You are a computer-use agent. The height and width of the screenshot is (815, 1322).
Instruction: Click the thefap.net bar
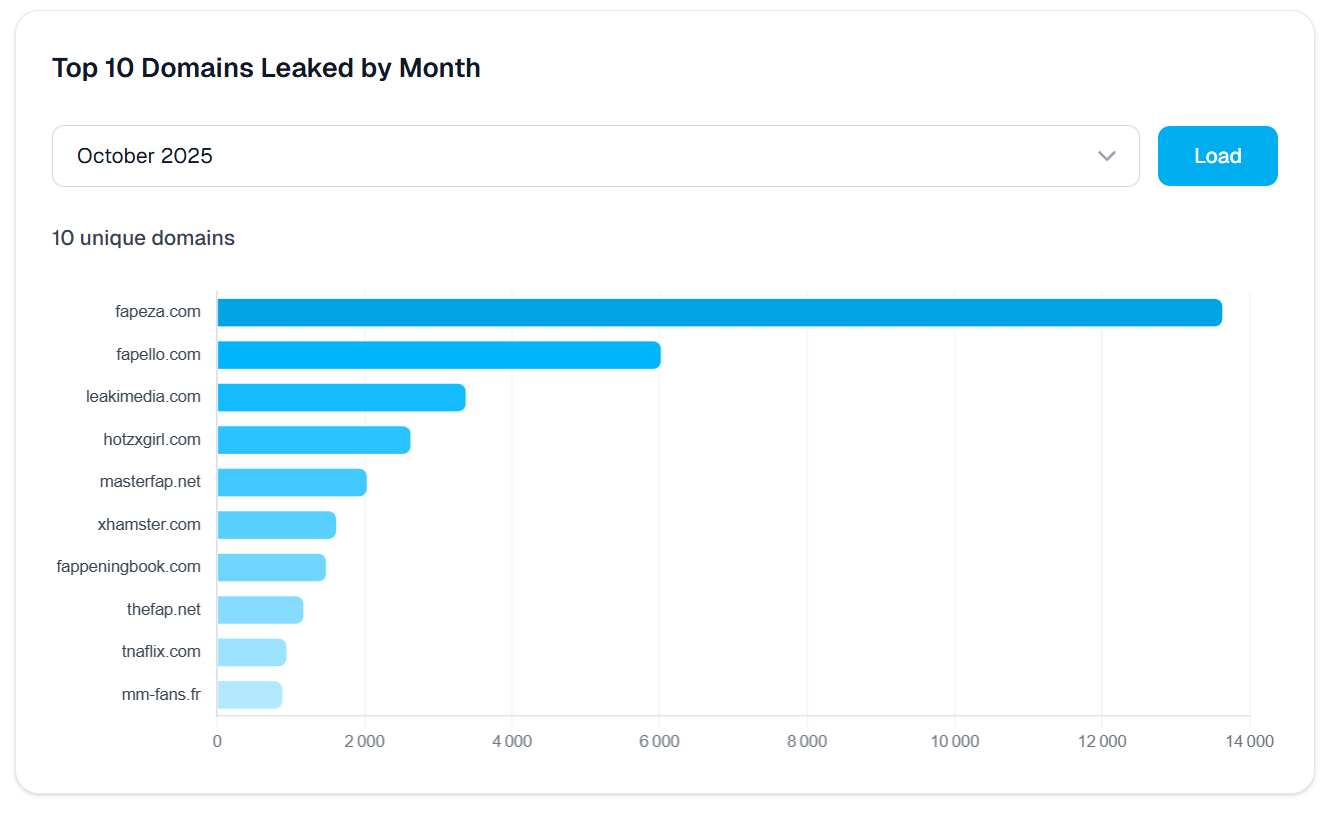258,609
